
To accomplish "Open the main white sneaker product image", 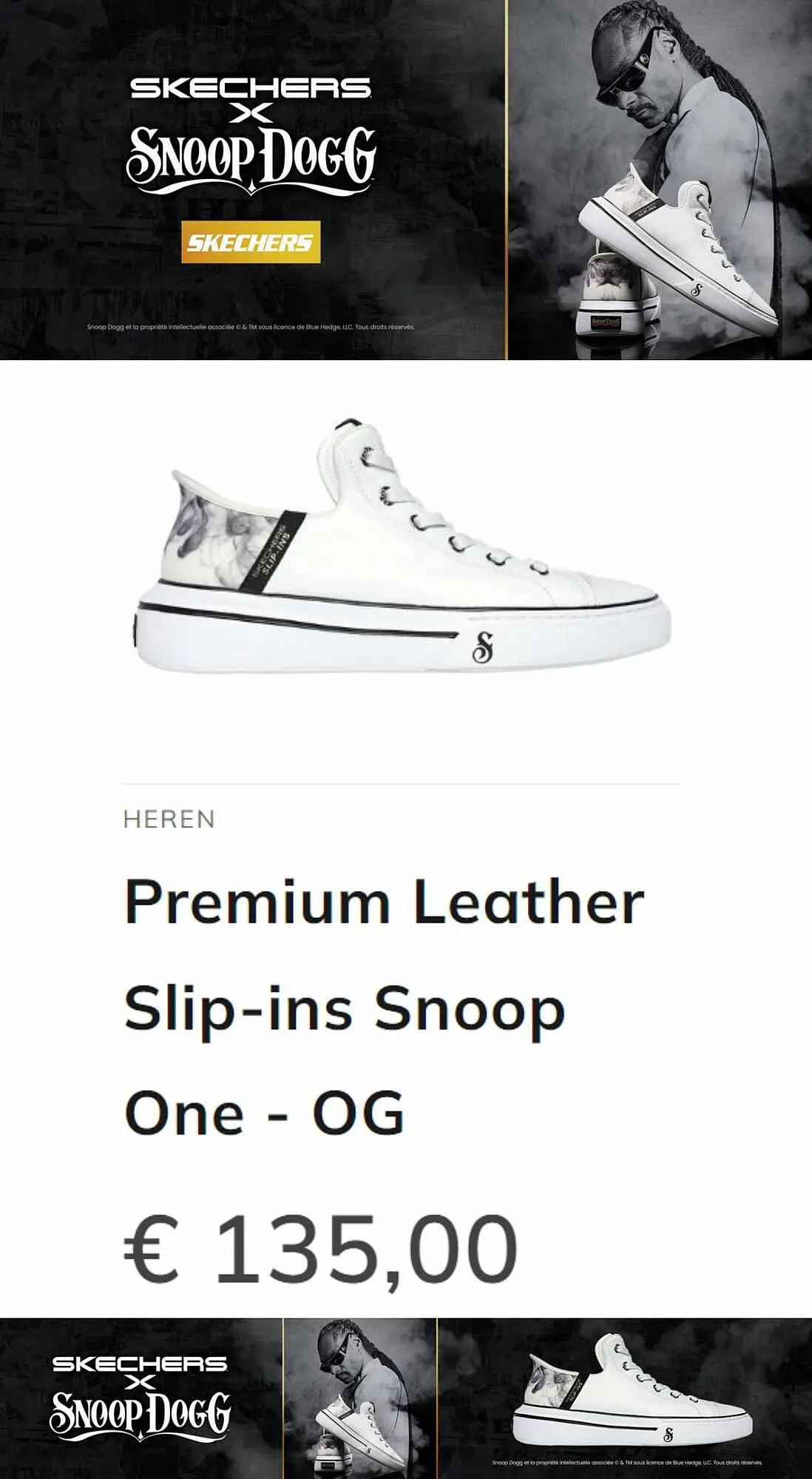I will pyautogui.click(x=403, y=546).
